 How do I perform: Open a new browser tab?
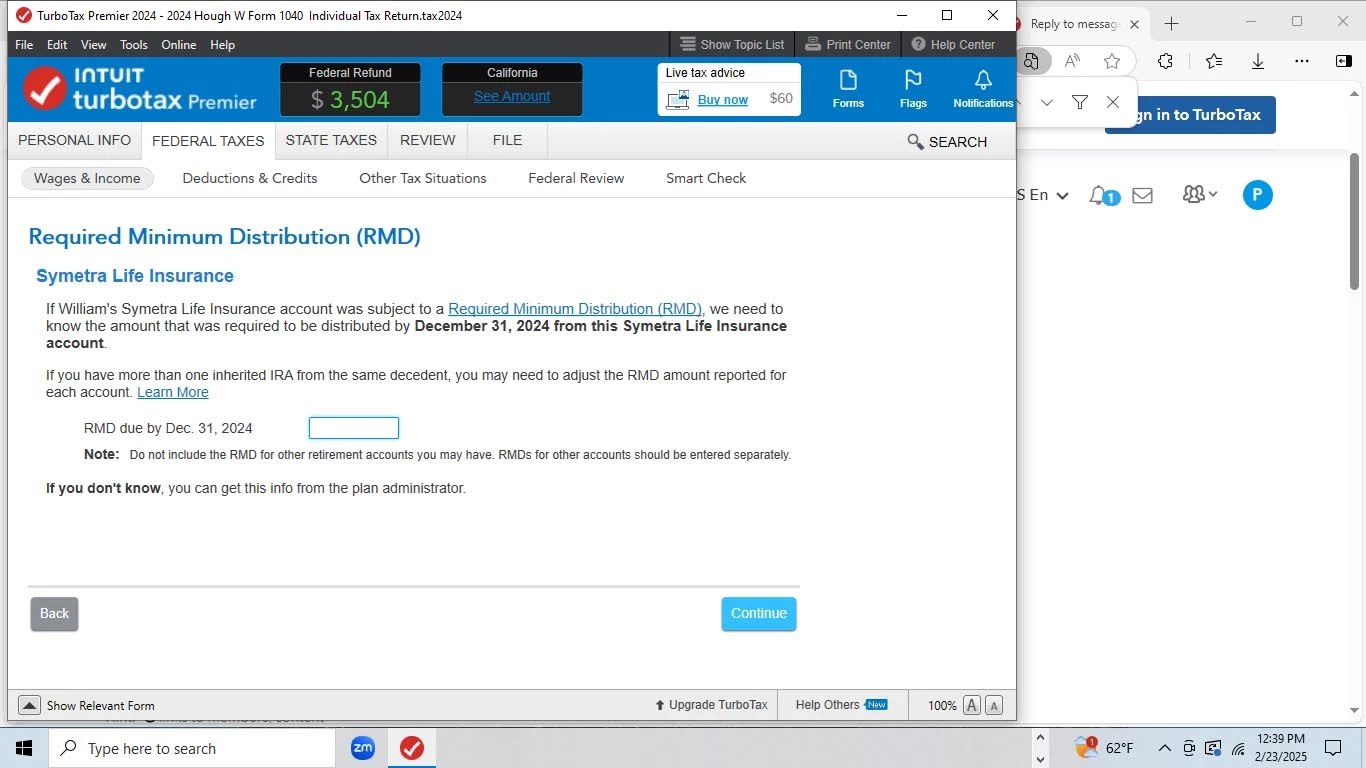pyautogui.click(x=1172, y=23)
